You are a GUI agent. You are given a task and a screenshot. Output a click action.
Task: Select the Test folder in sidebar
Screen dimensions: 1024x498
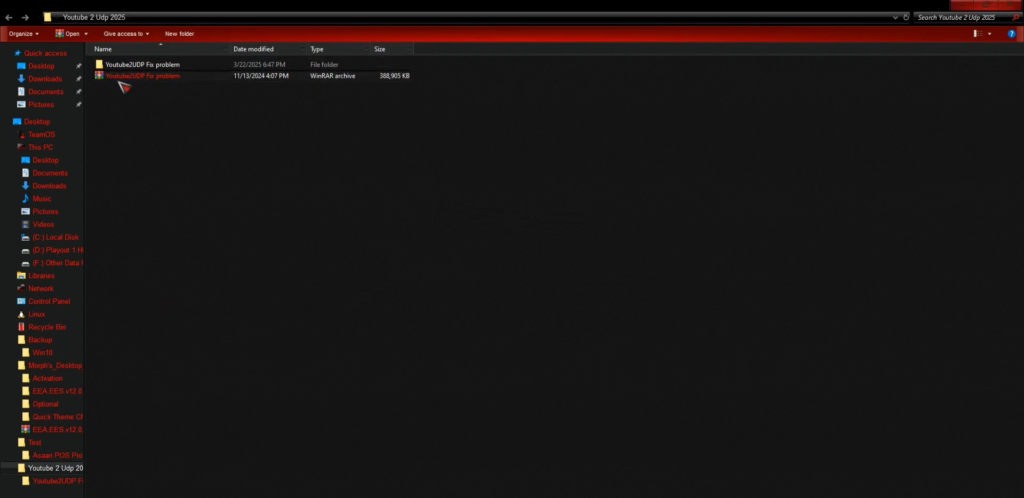(x=35, y=443)
